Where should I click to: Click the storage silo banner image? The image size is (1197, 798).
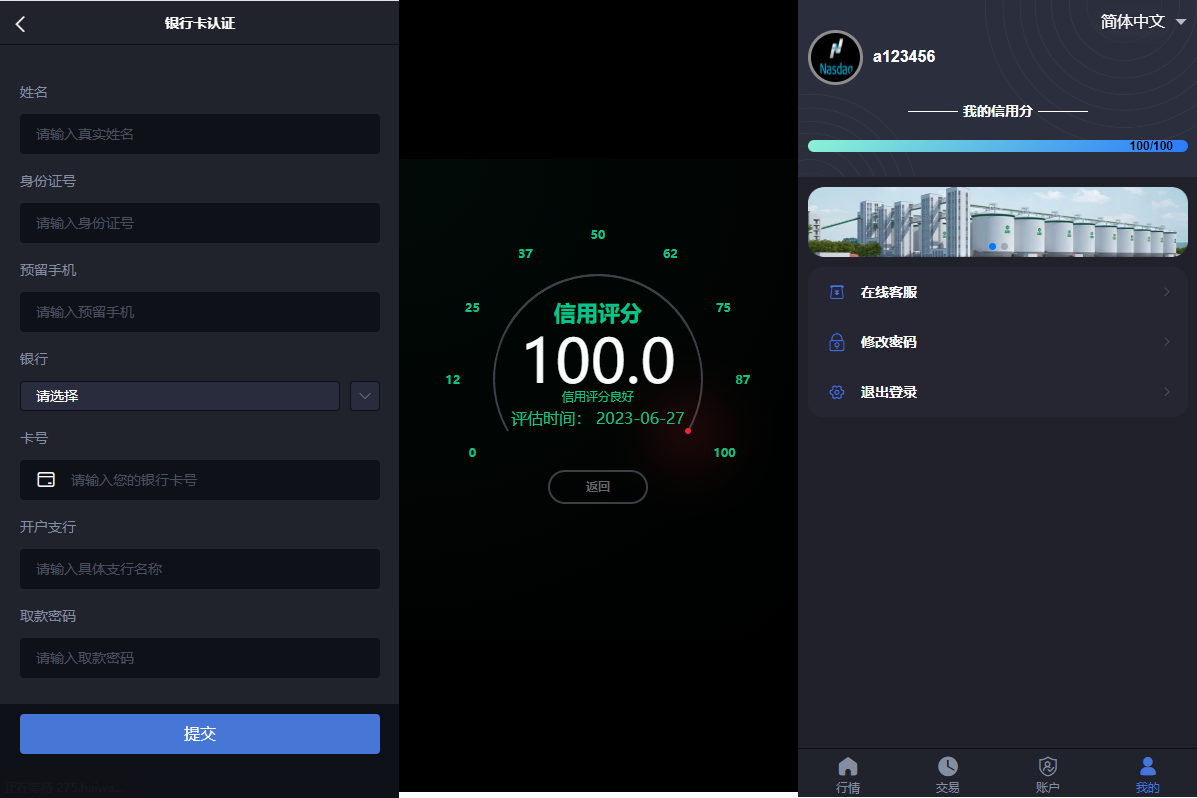coord(997,221)
